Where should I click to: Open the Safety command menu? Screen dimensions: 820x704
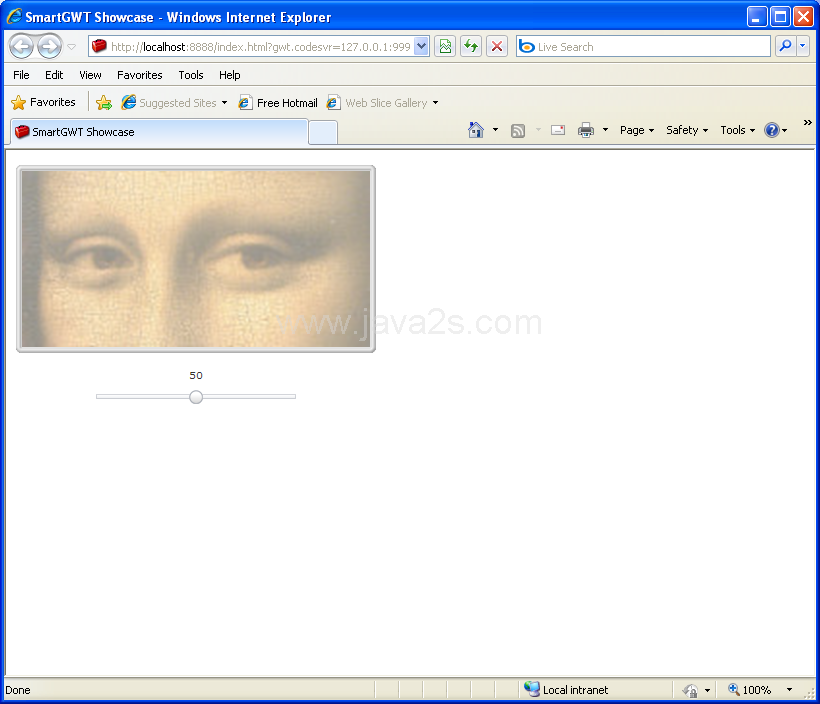687,130
